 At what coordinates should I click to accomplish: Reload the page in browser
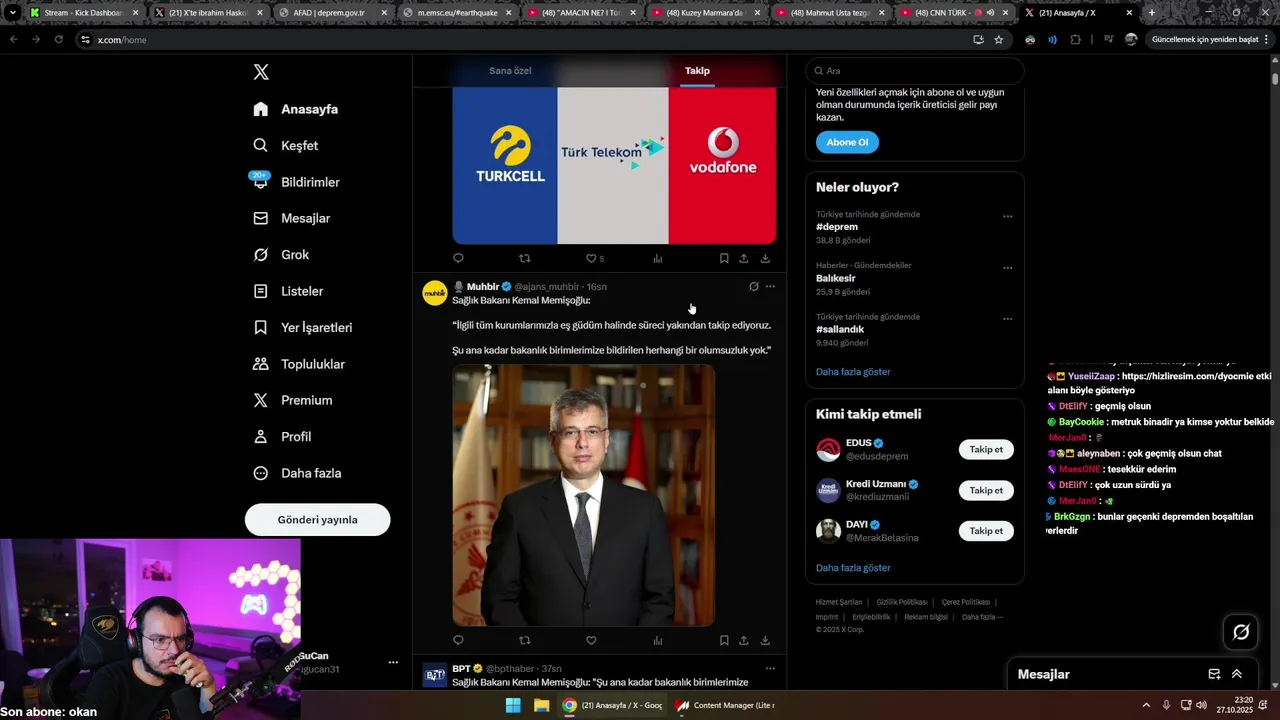tap(59, 39)
